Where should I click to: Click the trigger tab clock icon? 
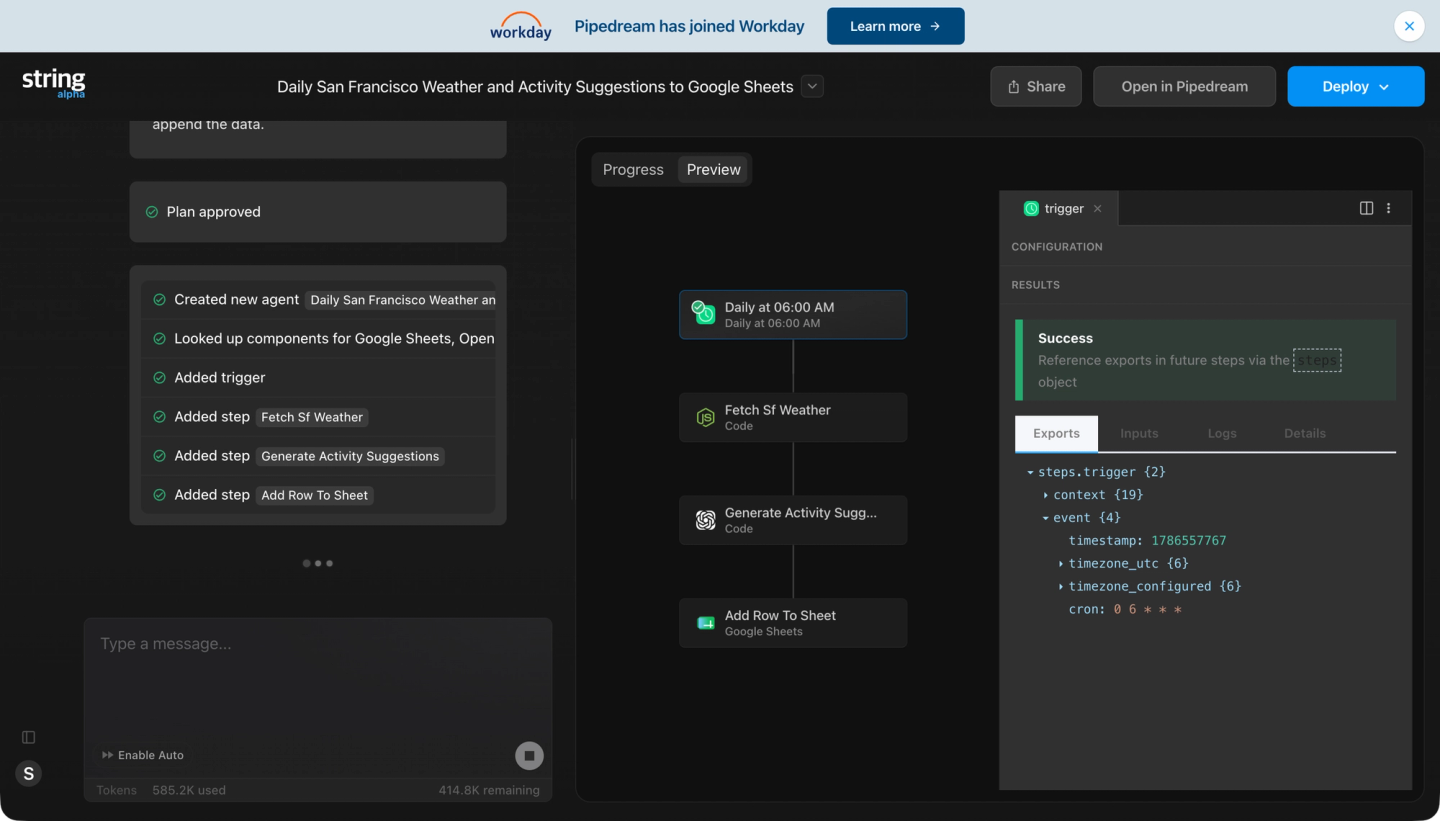[1031, 209]
